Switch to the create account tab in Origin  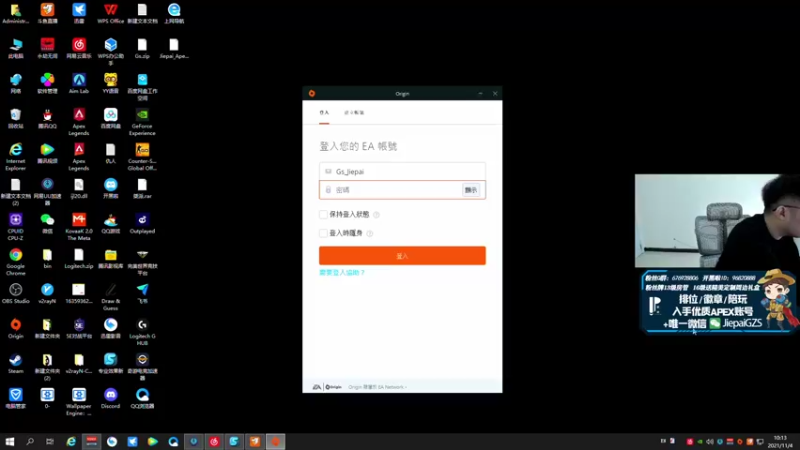click(x=354, y=113)
